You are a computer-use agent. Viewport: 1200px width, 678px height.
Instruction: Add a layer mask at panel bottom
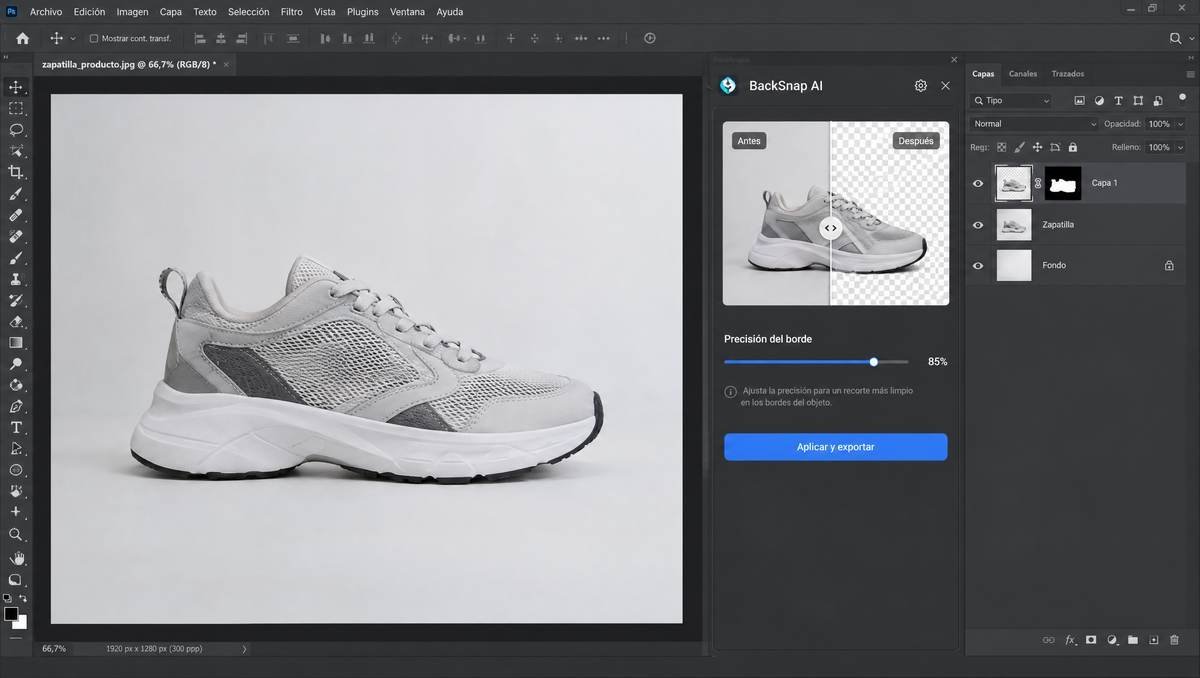(1091, 640)
